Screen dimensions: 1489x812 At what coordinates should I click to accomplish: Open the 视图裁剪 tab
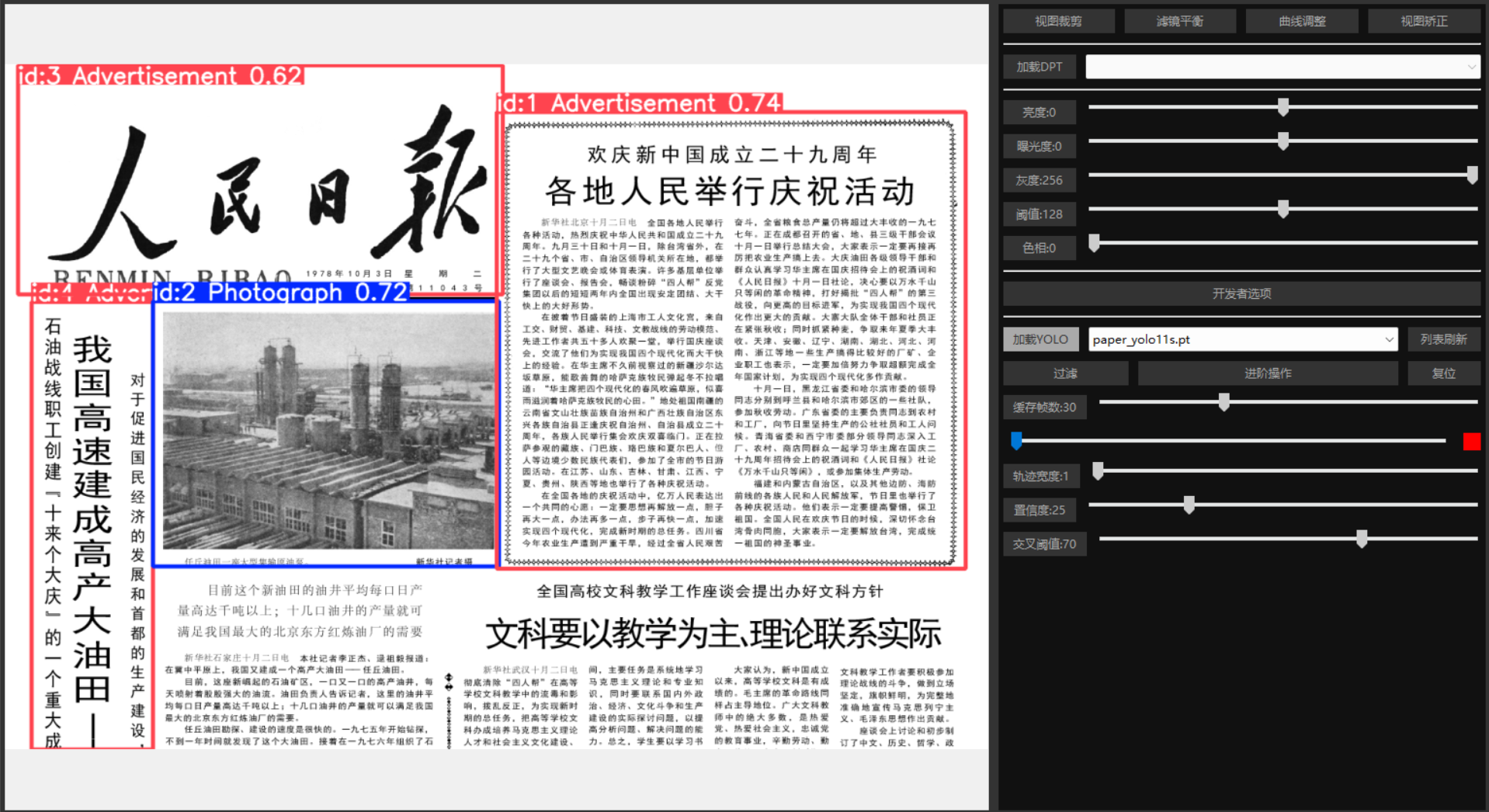click(1058, 21)
